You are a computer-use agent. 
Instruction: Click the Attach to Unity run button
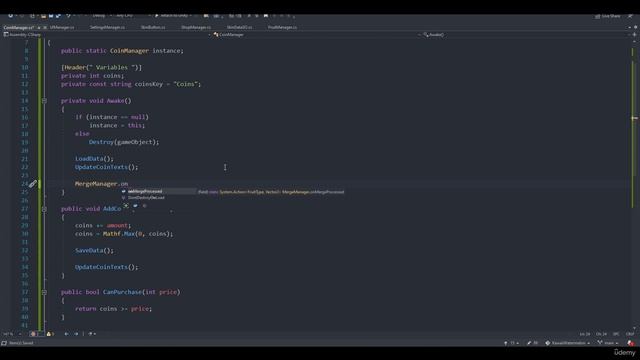(x=173, y=16)
